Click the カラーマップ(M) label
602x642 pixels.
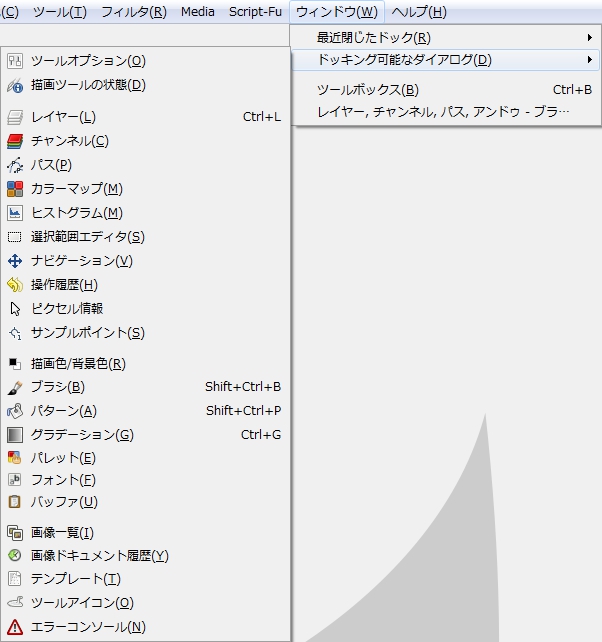[x=77, y=189]
